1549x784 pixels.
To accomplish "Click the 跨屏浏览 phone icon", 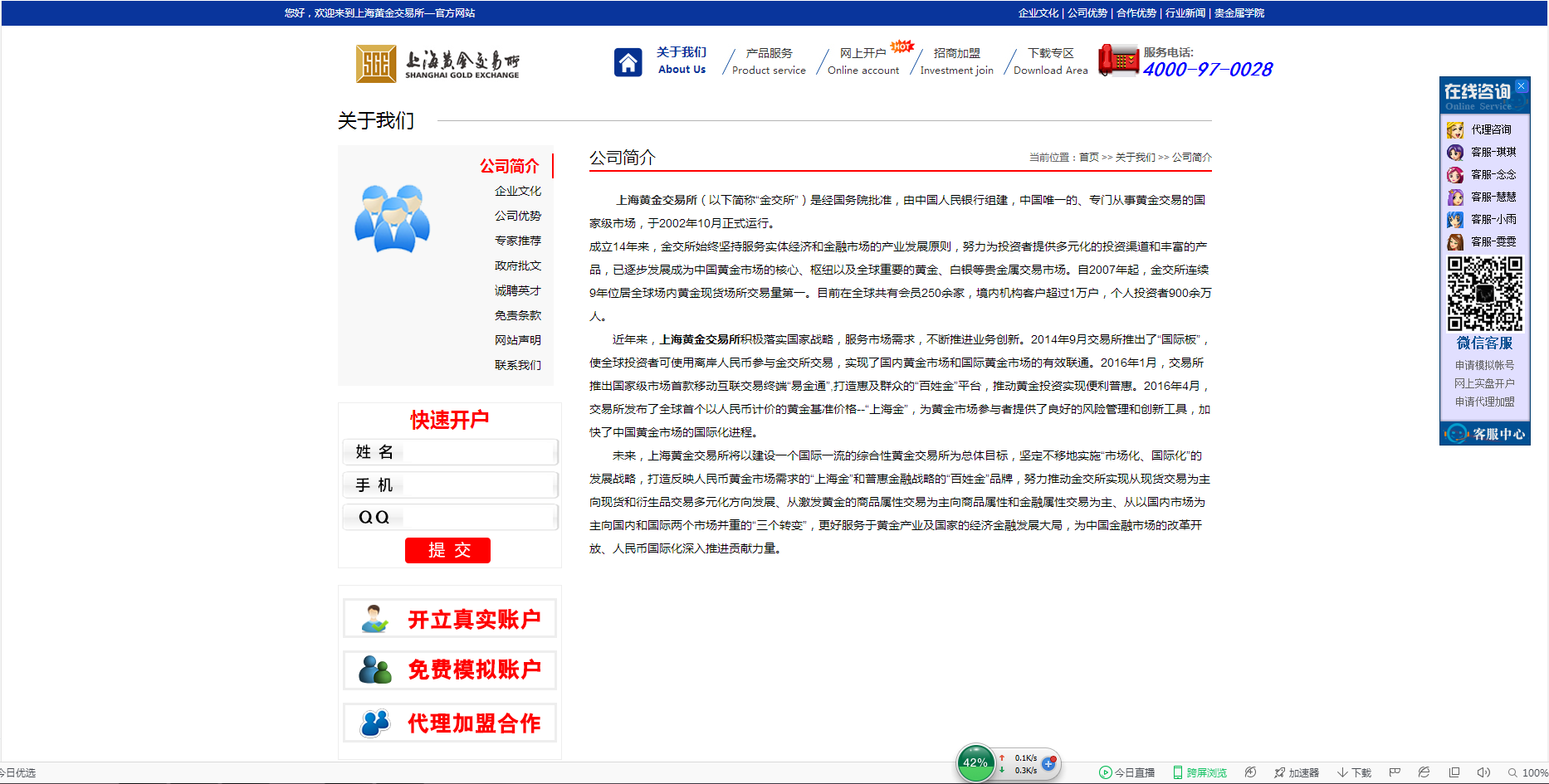I will pyautogui.click(x=1177, y=772).
